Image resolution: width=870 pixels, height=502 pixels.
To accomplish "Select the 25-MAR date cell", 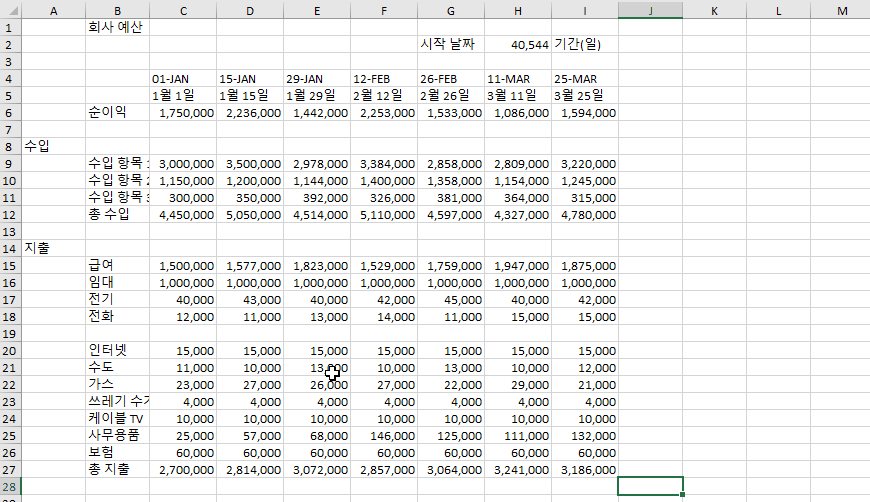I will pos(585,79).
